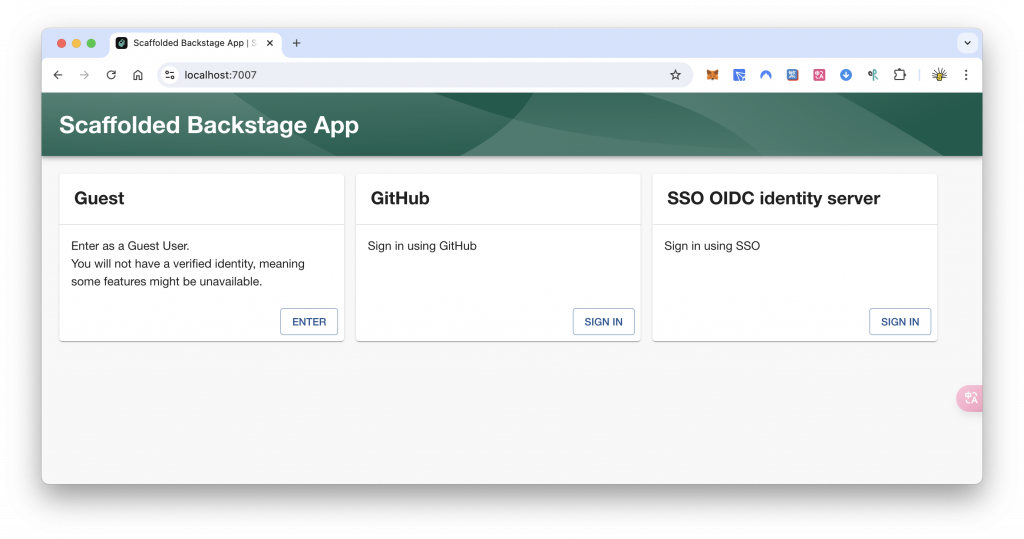Open the pink translate extension icon
1024x539 pixels.
819,75
